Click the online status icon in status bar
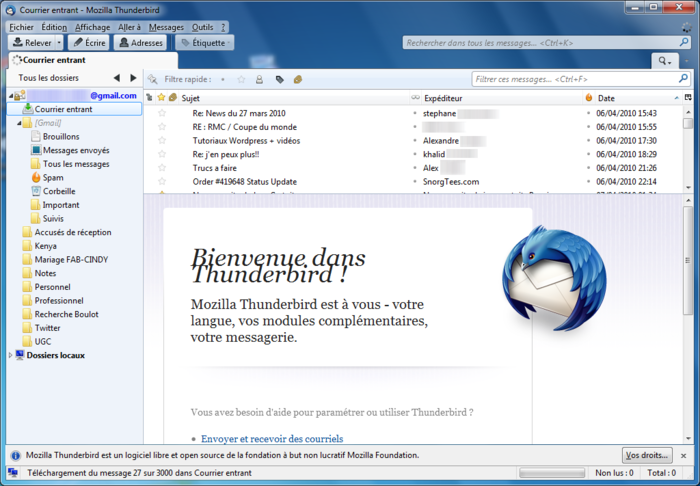700x486 pixels. pyautogui.click(x=13, y=473)
